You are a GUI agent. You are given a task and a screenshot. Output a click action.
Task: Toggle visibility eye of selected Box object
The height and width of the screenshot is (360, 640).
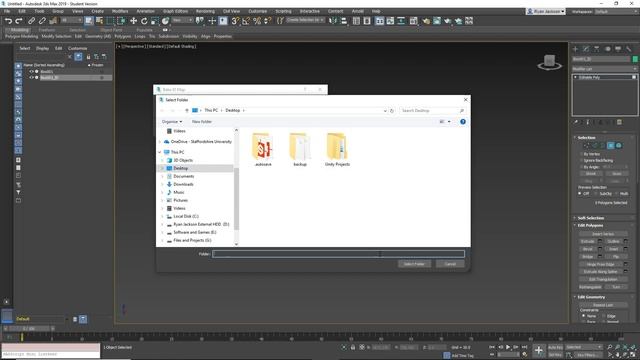coord(31,78)
